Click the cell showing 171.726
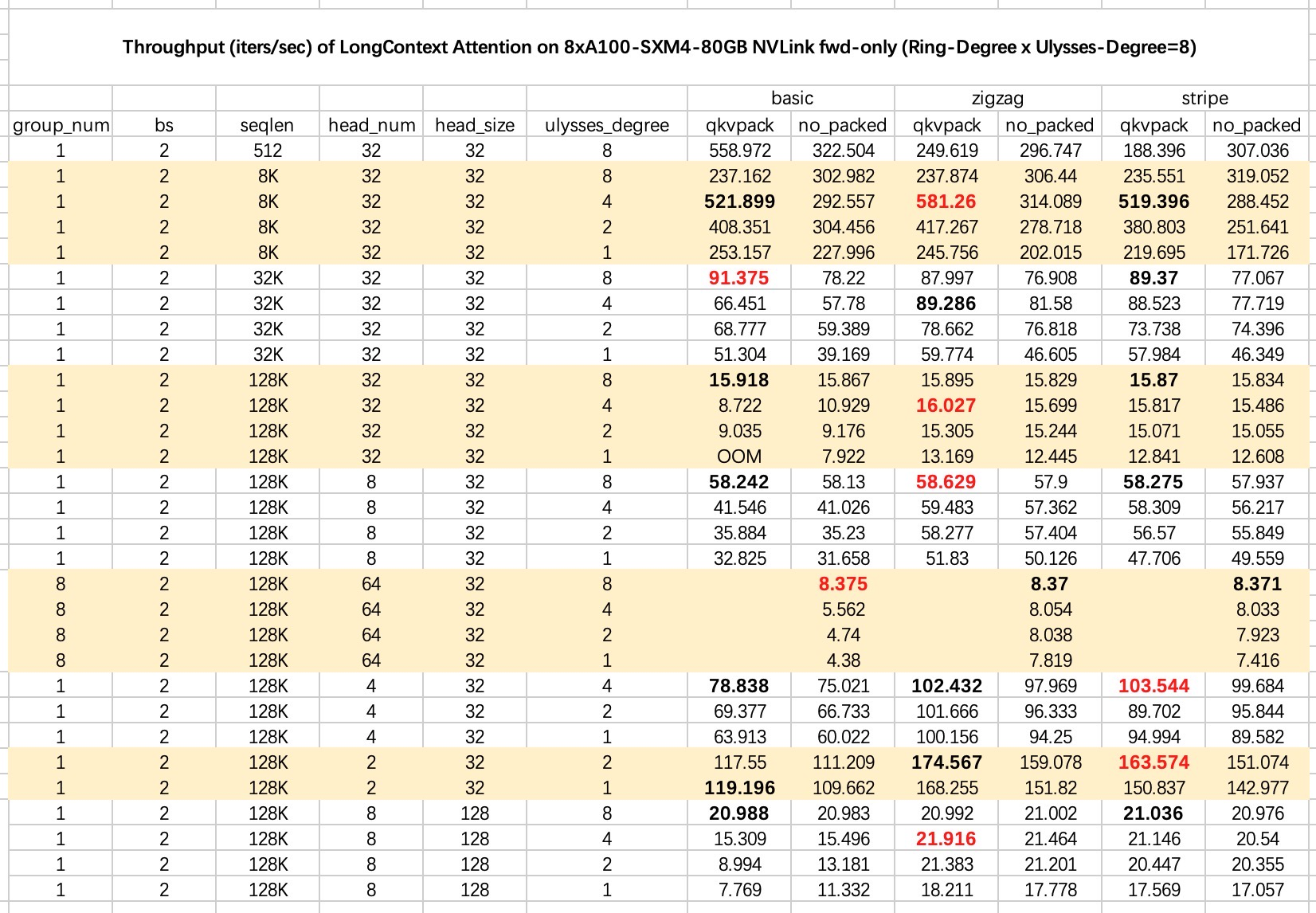The width and height of the screenshot is (1316, 913). pyautogui.click(x=1257, y=253)
